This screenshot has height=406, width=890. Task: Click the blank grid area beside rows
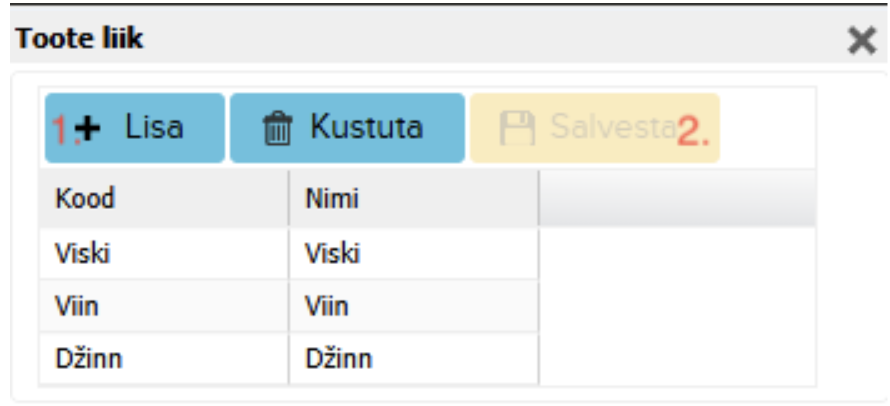click(677, 306)
